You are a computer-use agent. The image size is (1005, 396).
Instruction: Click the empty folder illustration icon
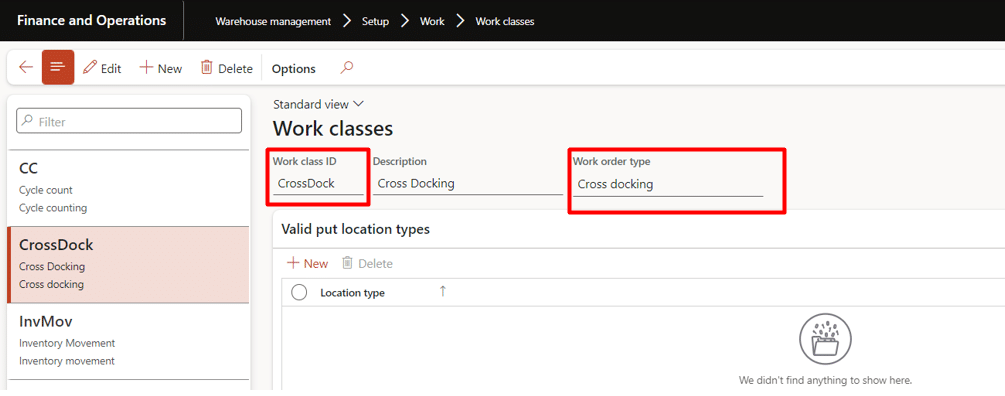[x=825, y=340]
